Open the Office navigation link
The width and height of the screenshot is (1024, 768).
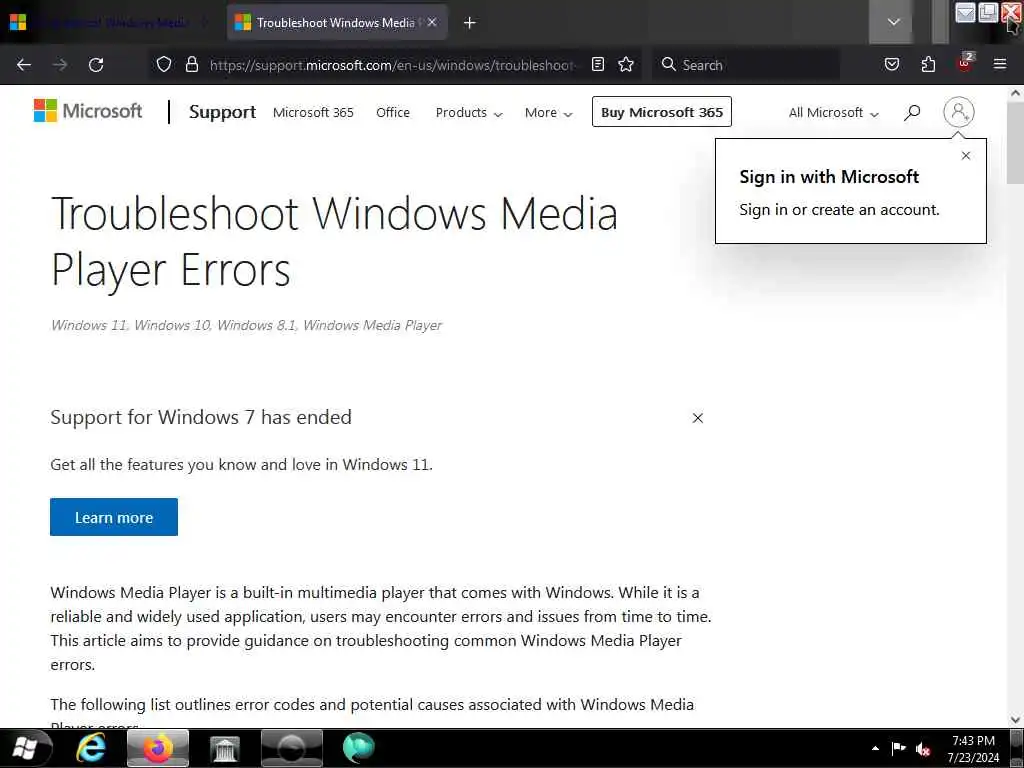coord(392,112)
